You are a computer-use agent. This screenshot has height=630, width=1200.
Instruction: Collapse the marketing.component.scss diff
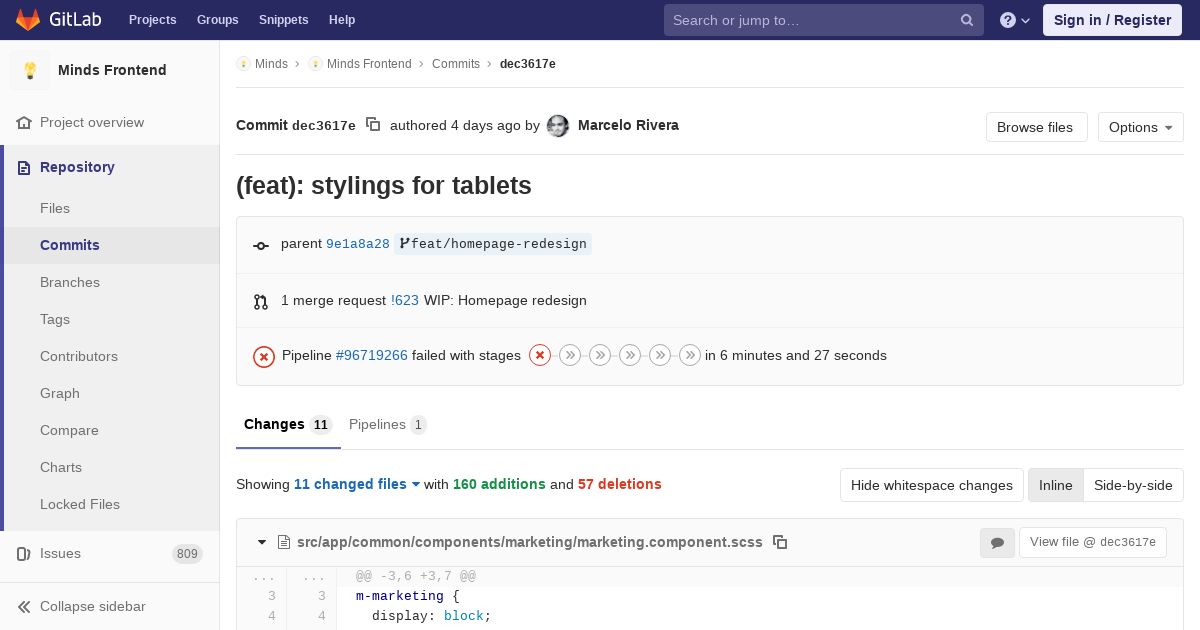click(x=262, y=542)
